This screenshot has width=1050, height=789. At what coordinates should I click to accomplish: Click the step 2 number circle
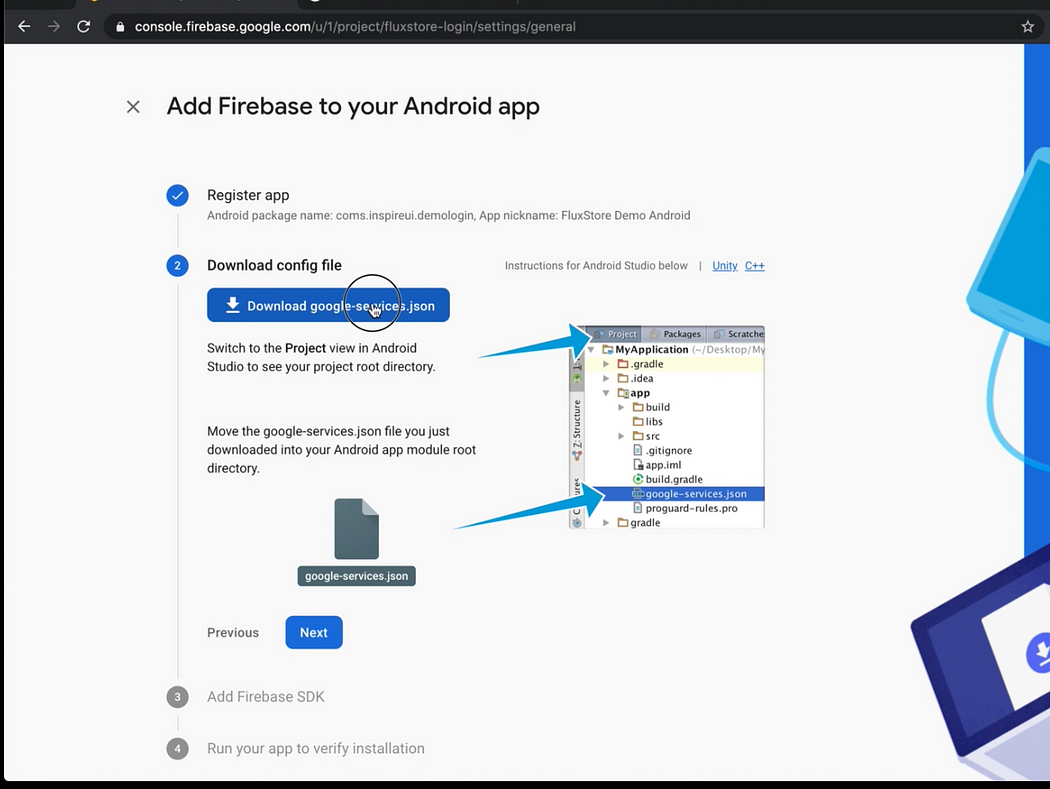(177, 266)
